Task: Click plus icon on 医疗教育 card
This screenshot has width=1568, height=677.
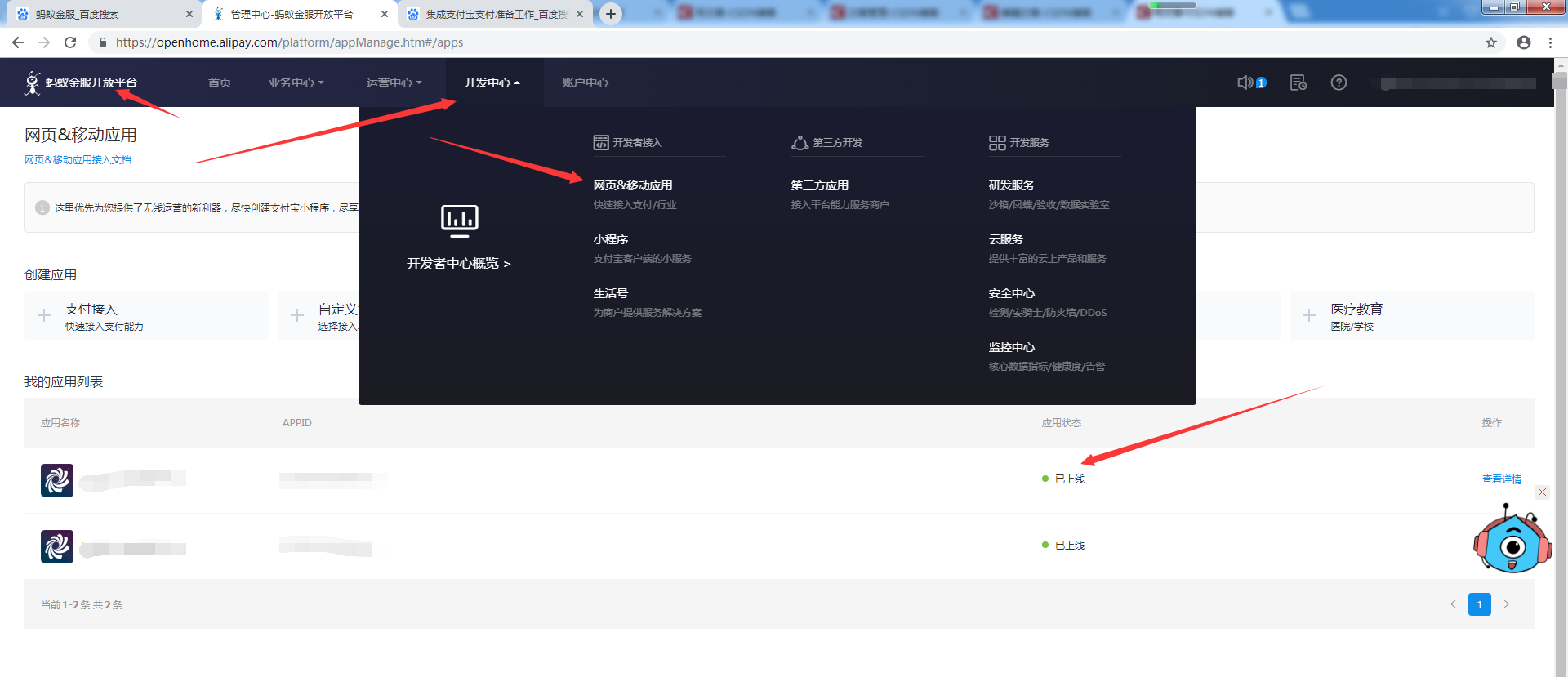Action: click(x=1309, y=315)
